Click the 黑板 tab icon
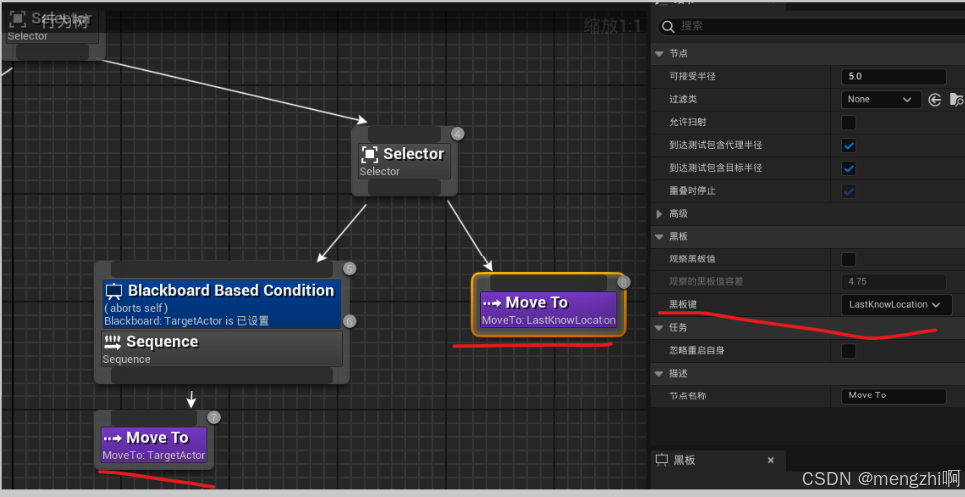The width and height of the screenshot is (965, 497). click(662, 460)
